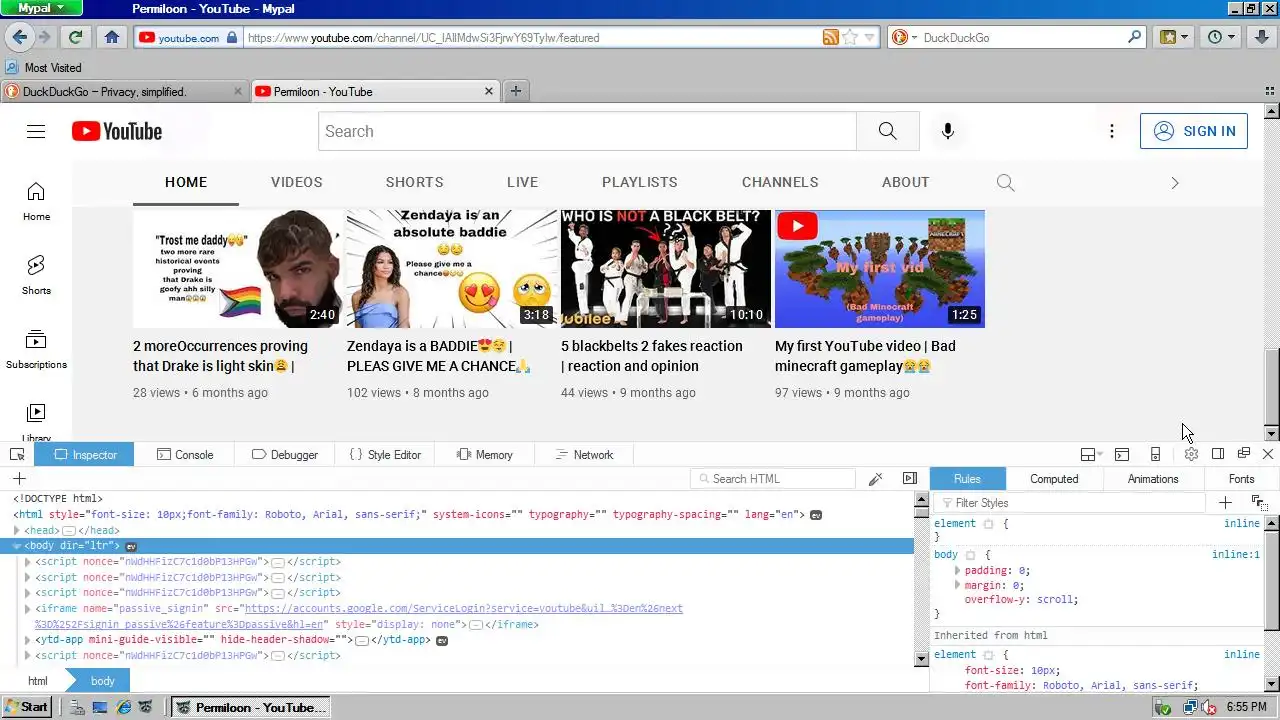Open 5 blackbelts 2 fakes thumbnail
1280x720 pixels.
pos(665,269)
